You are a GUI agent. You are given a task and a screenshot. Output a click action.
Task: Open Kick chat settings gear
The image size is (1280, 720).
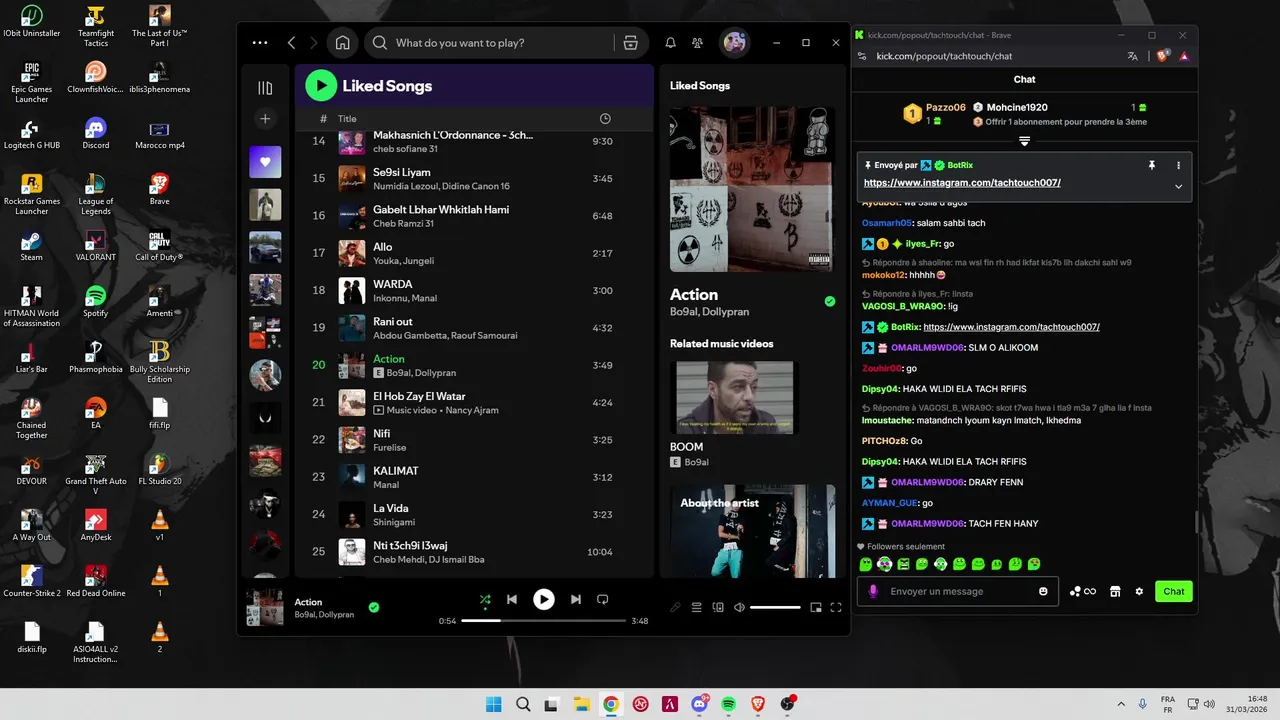click(1139, 591)
